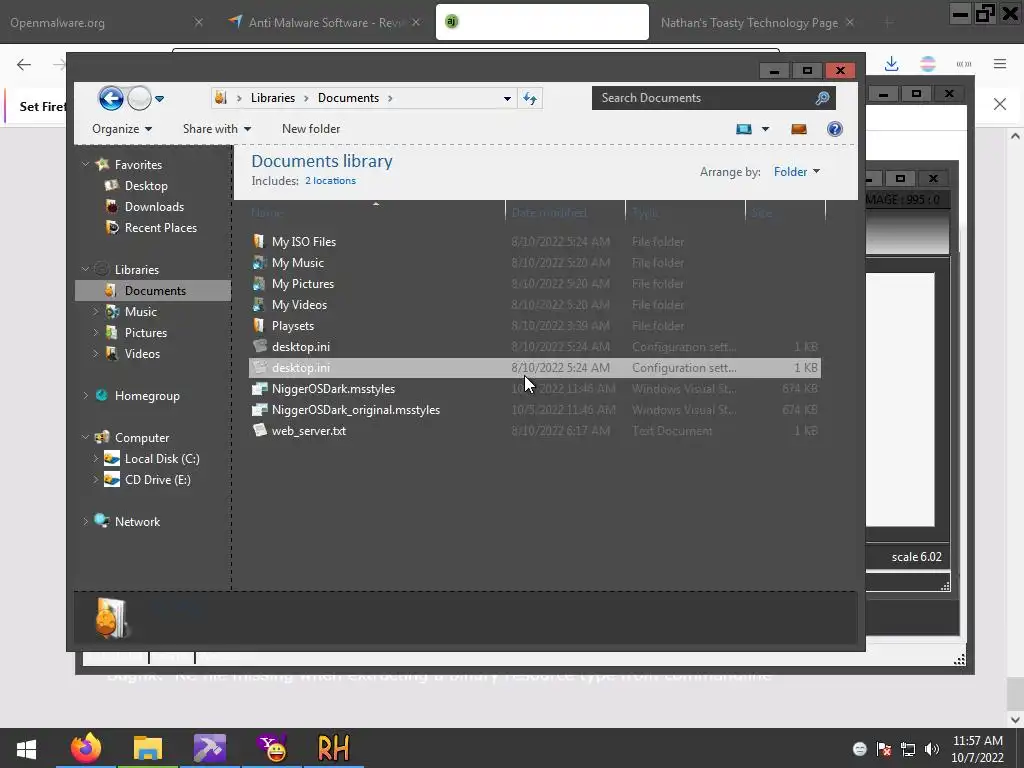Viewport: 1024px width, 768px height.
Task: Click Explorer's greyed-out Forward arrow button
Action: [138, 99]
